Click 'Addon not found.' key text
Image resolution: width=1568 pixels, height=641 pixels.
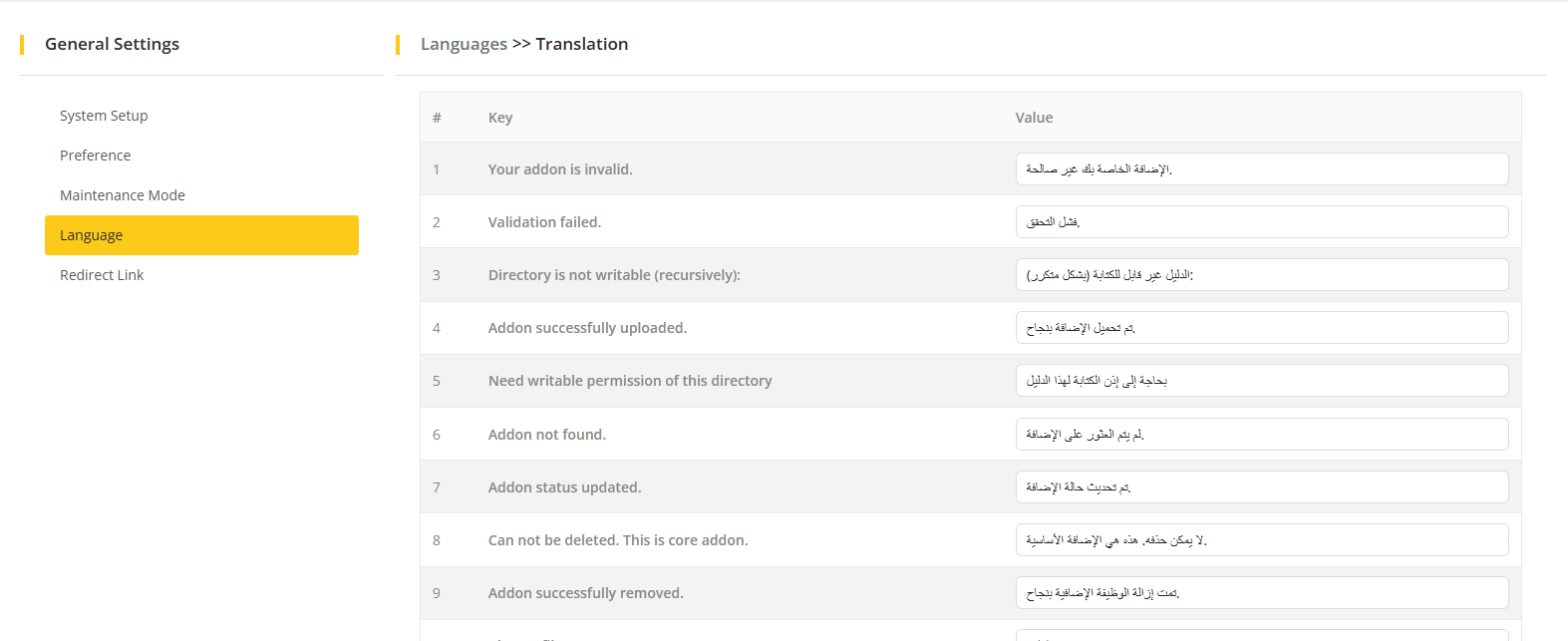(x=547, y=435)
